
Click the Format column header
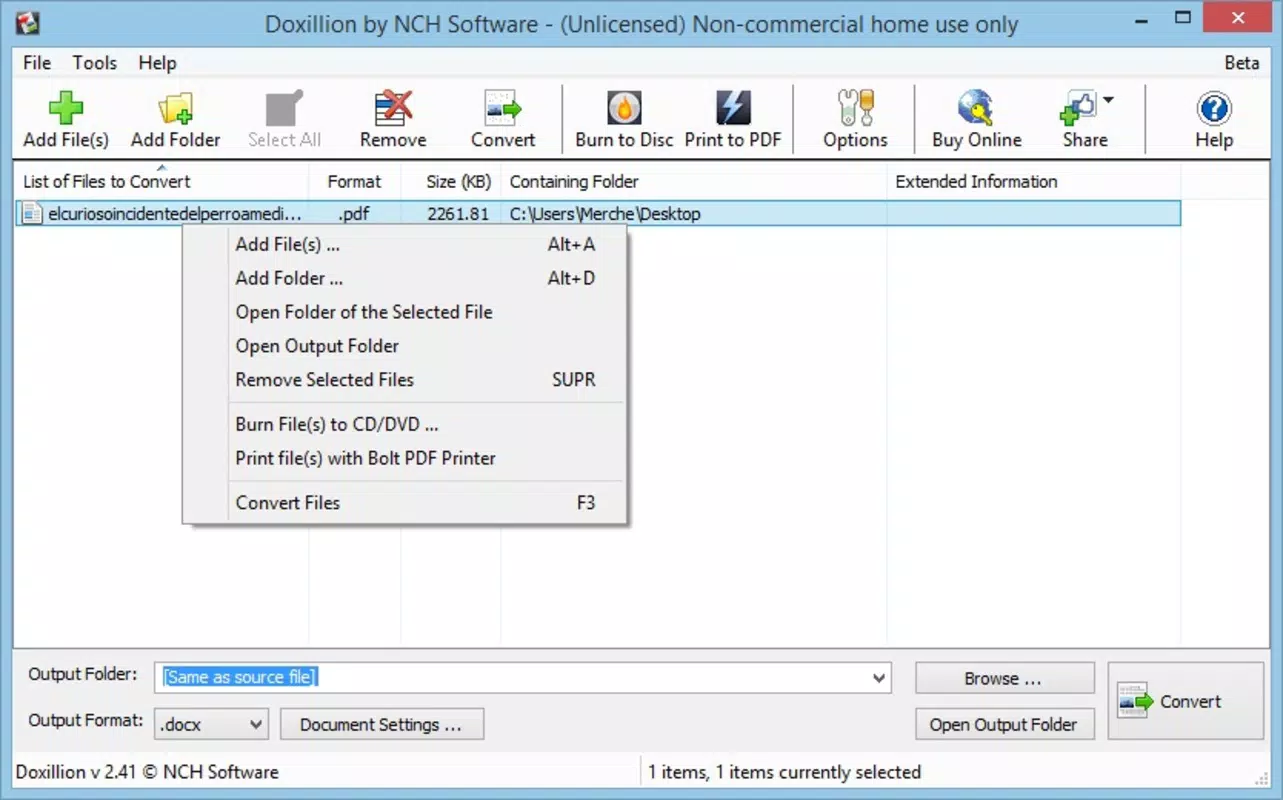355,181
